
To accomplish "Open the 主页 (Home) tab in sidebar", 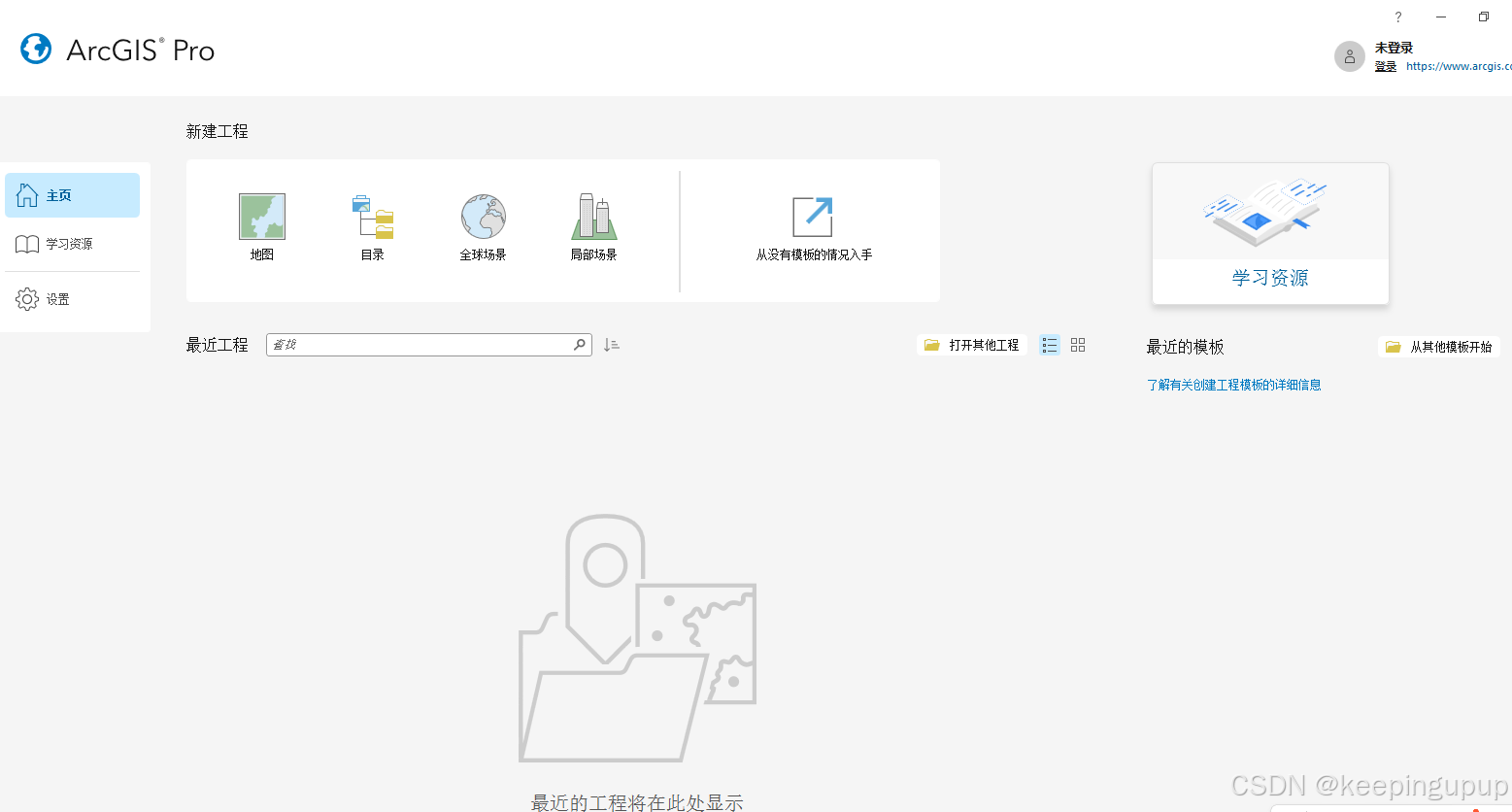I will tap(73, 195).
